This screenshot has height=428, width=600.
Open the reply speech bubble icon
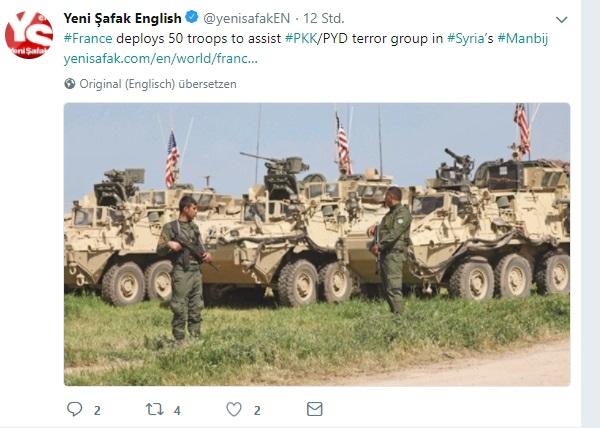tap(74, 409)
